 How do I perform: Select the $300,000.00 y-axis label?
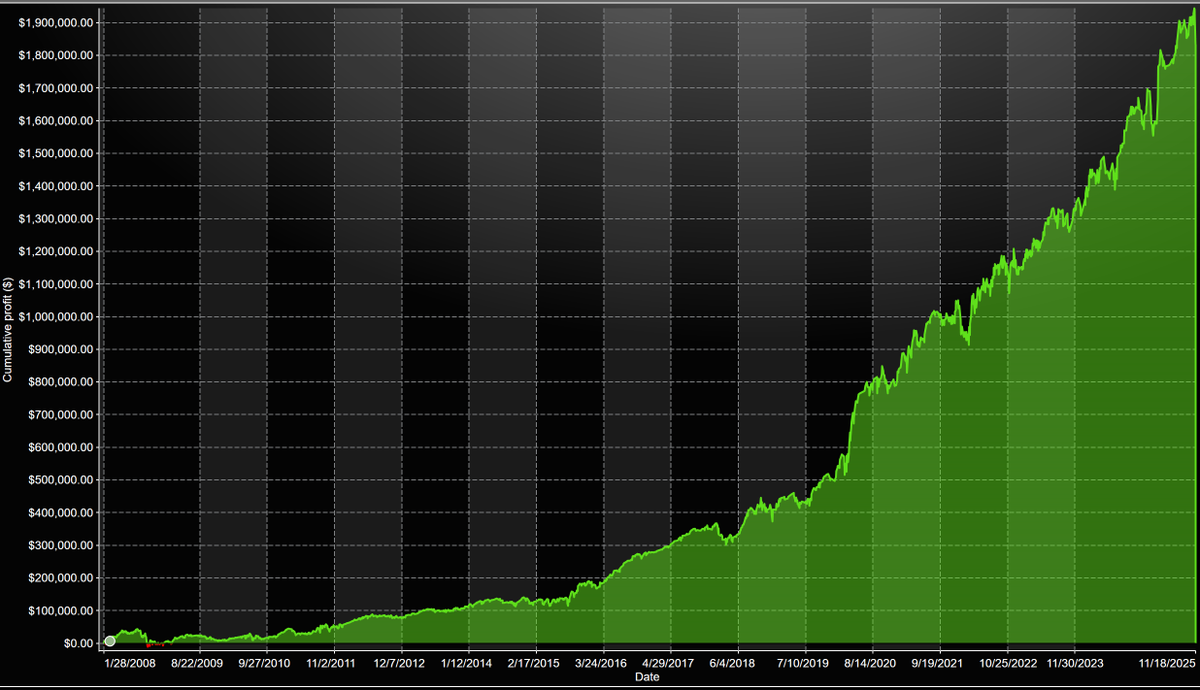pos(63,545)
